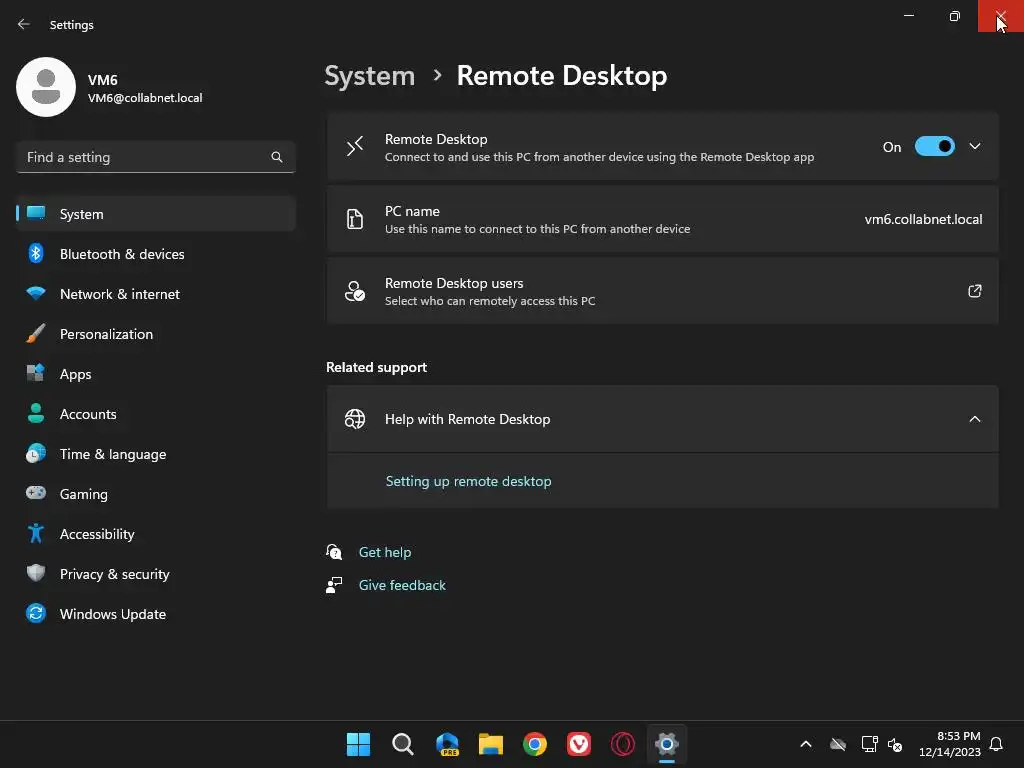
Task: Open Privacy & security settings
Action: pyautogui.click(x=155, y=574)
